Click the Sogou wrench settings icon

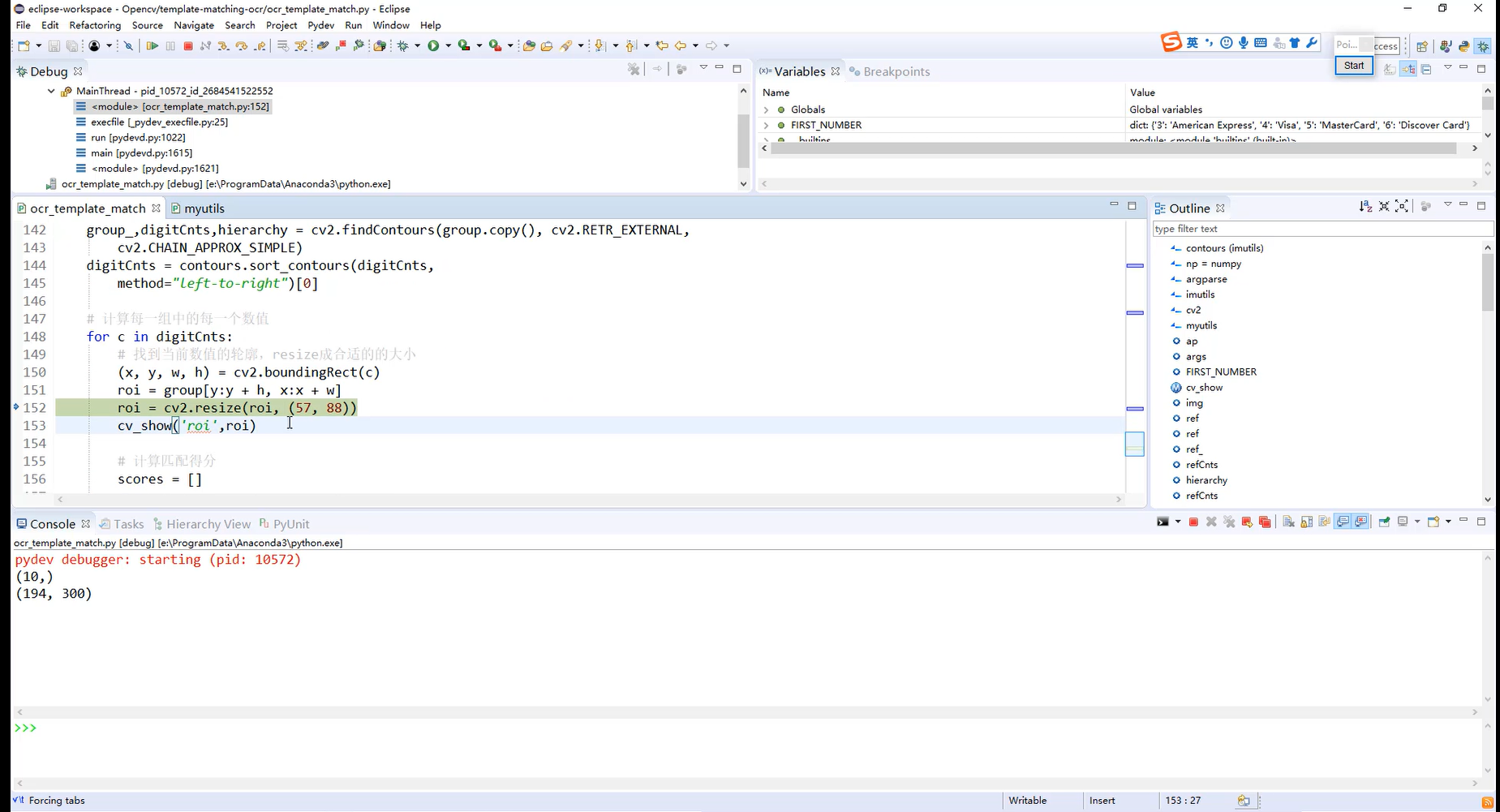(x=1312, y=43)
